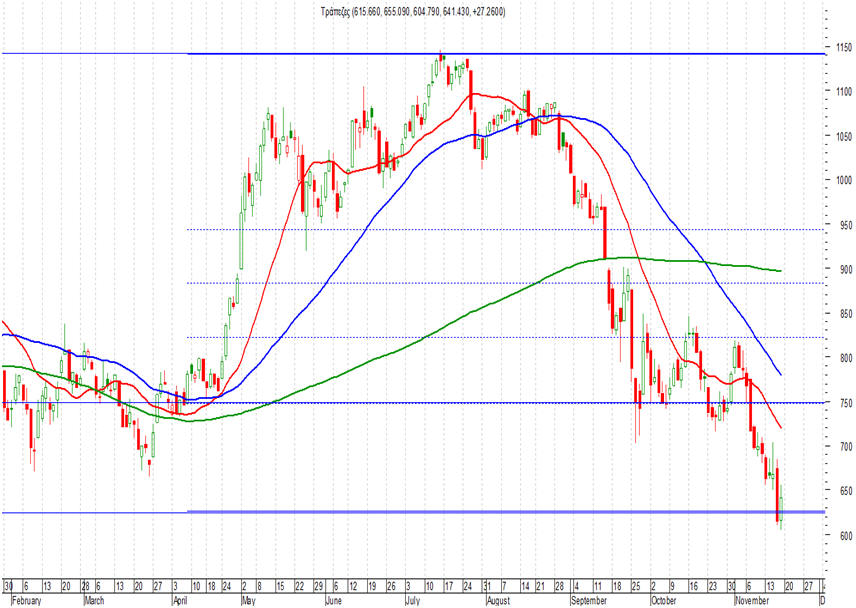This screenshot has height=608, width=856.
Task: Click the date label 31 before August
Action: (x=486, y=587)
